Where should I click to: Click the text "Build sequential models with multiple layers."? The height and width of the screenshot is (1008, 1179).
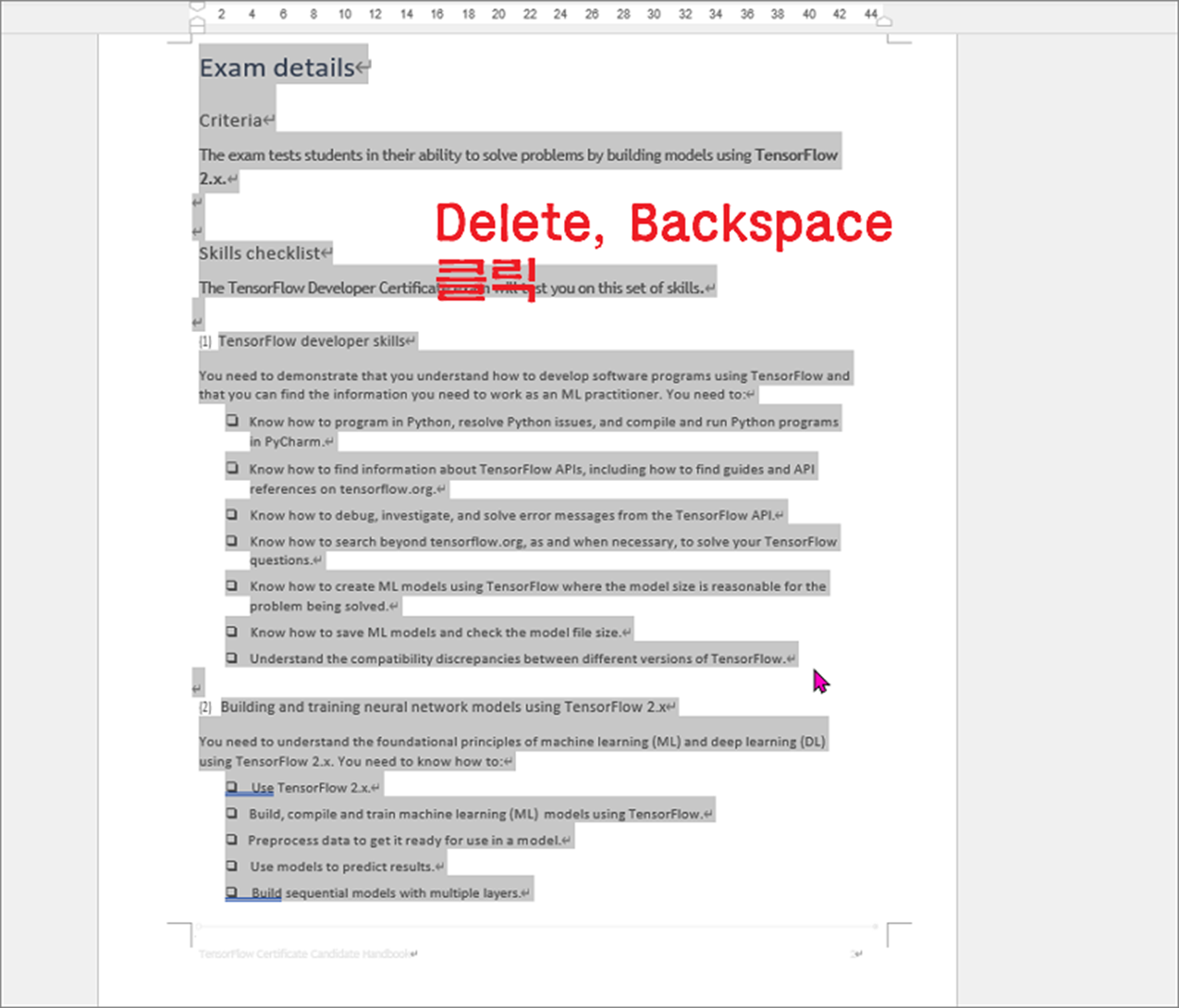(386, 893)
